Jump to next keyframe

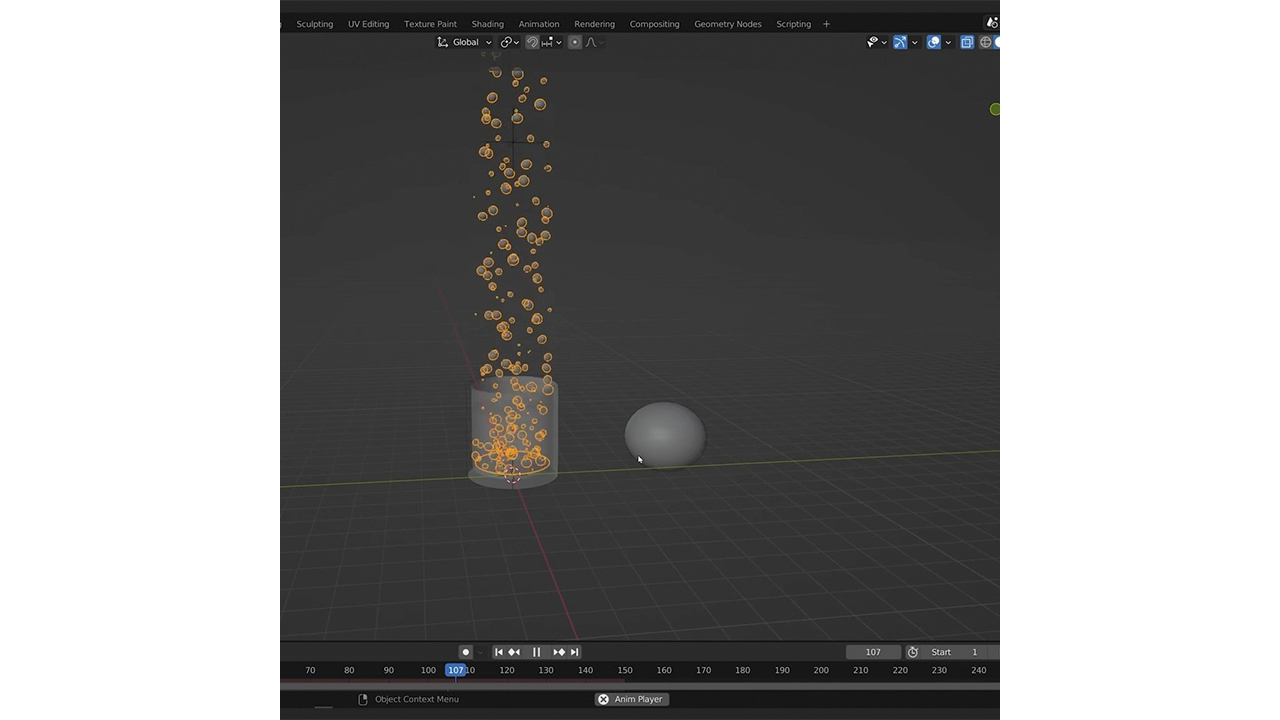point(559,652)
